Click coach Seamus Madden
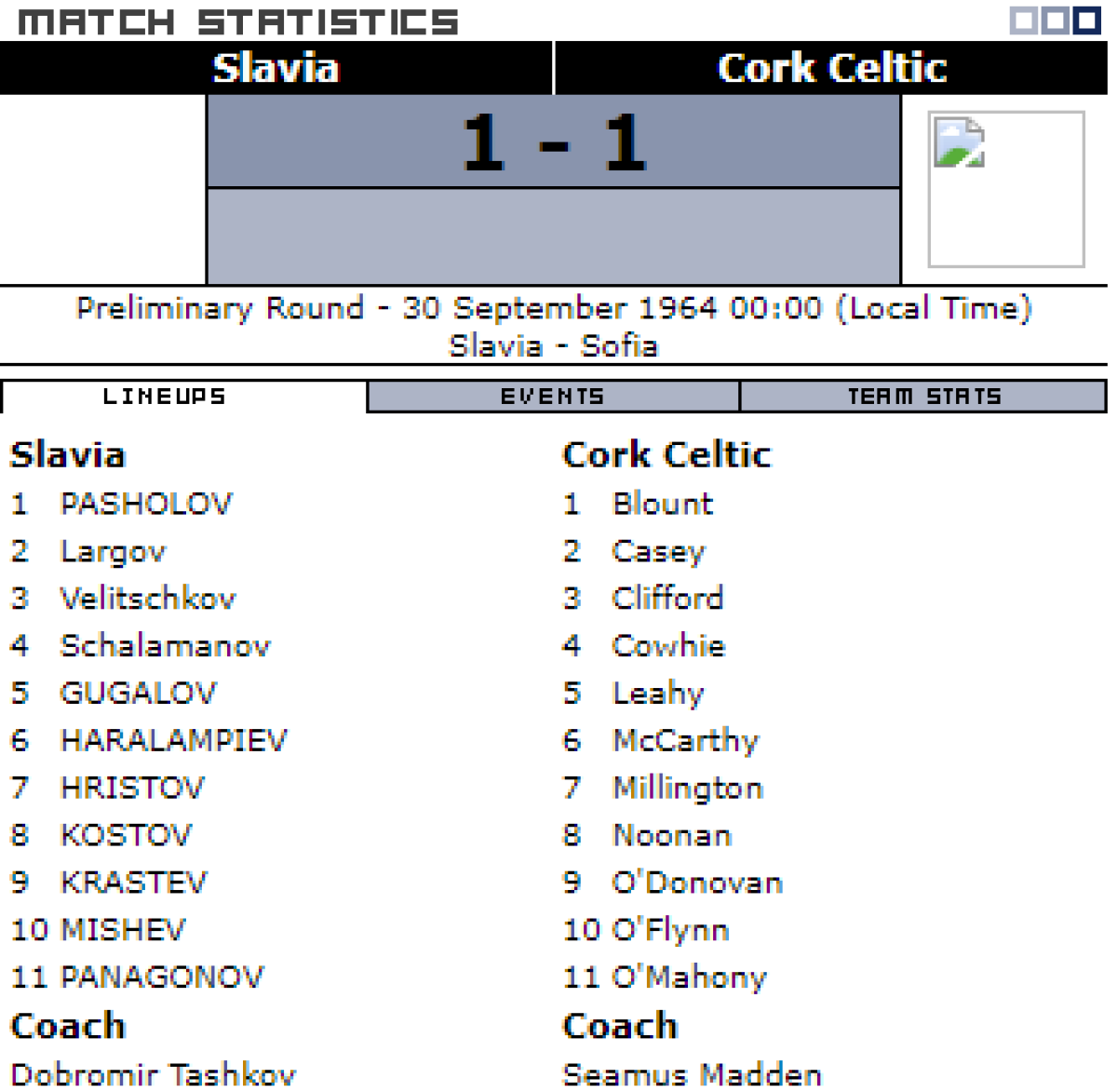This screenshot has height=1092, width=1117. [693, 1073]
